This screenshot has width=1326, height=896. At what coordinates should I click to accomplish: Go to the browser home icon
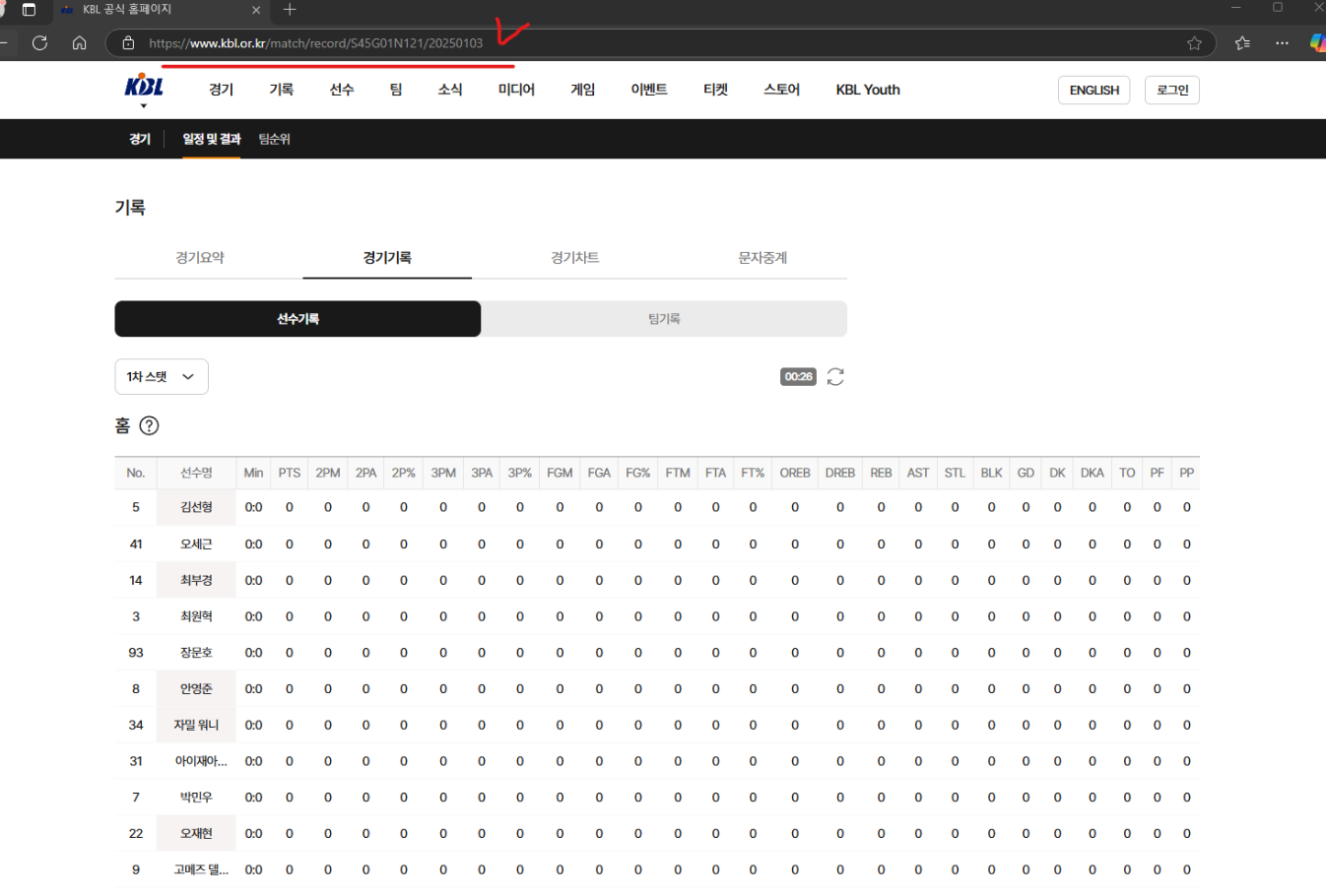click(80, 43)
